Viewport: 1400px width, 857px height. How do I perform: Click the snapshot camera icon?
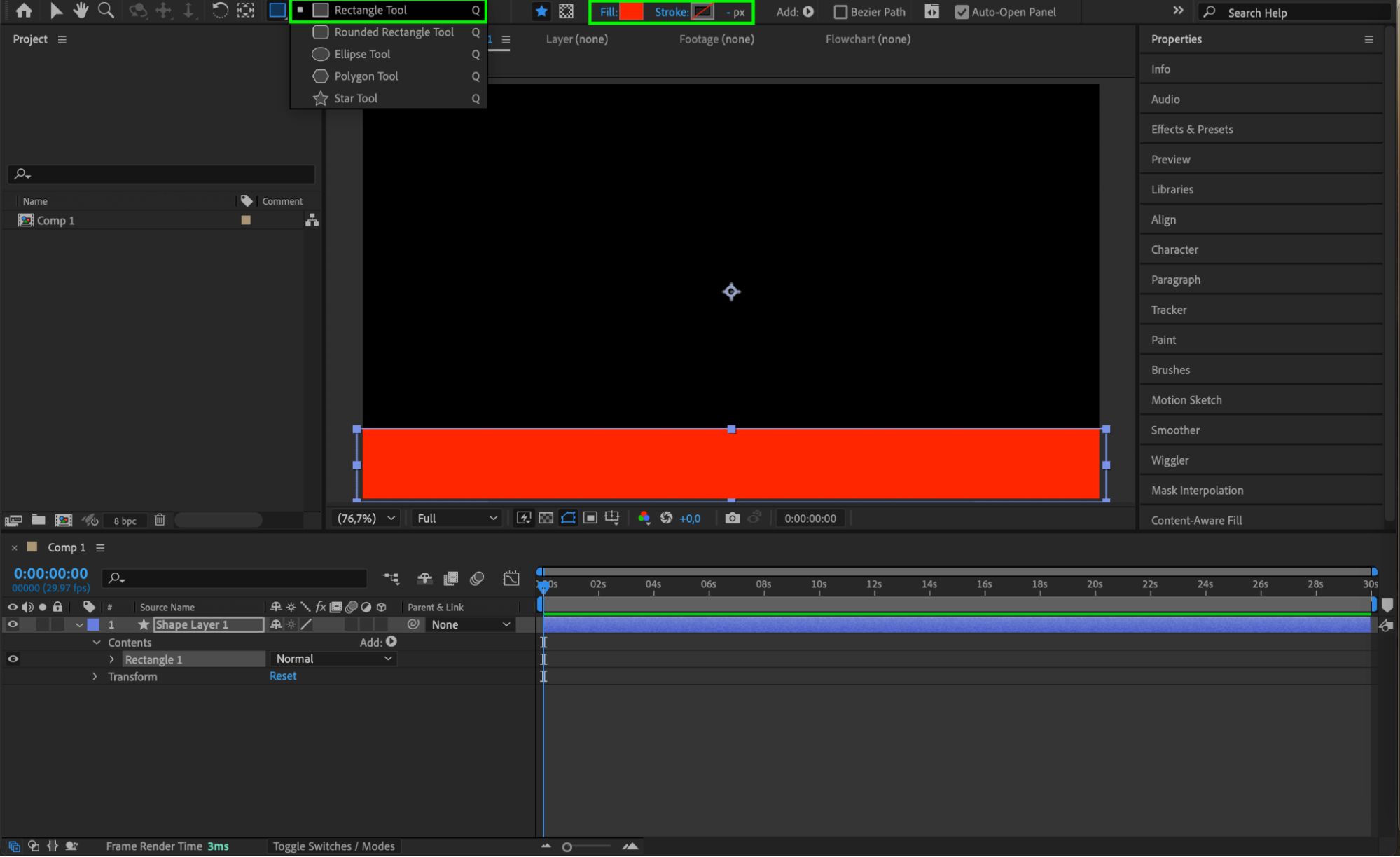[732, 518]
